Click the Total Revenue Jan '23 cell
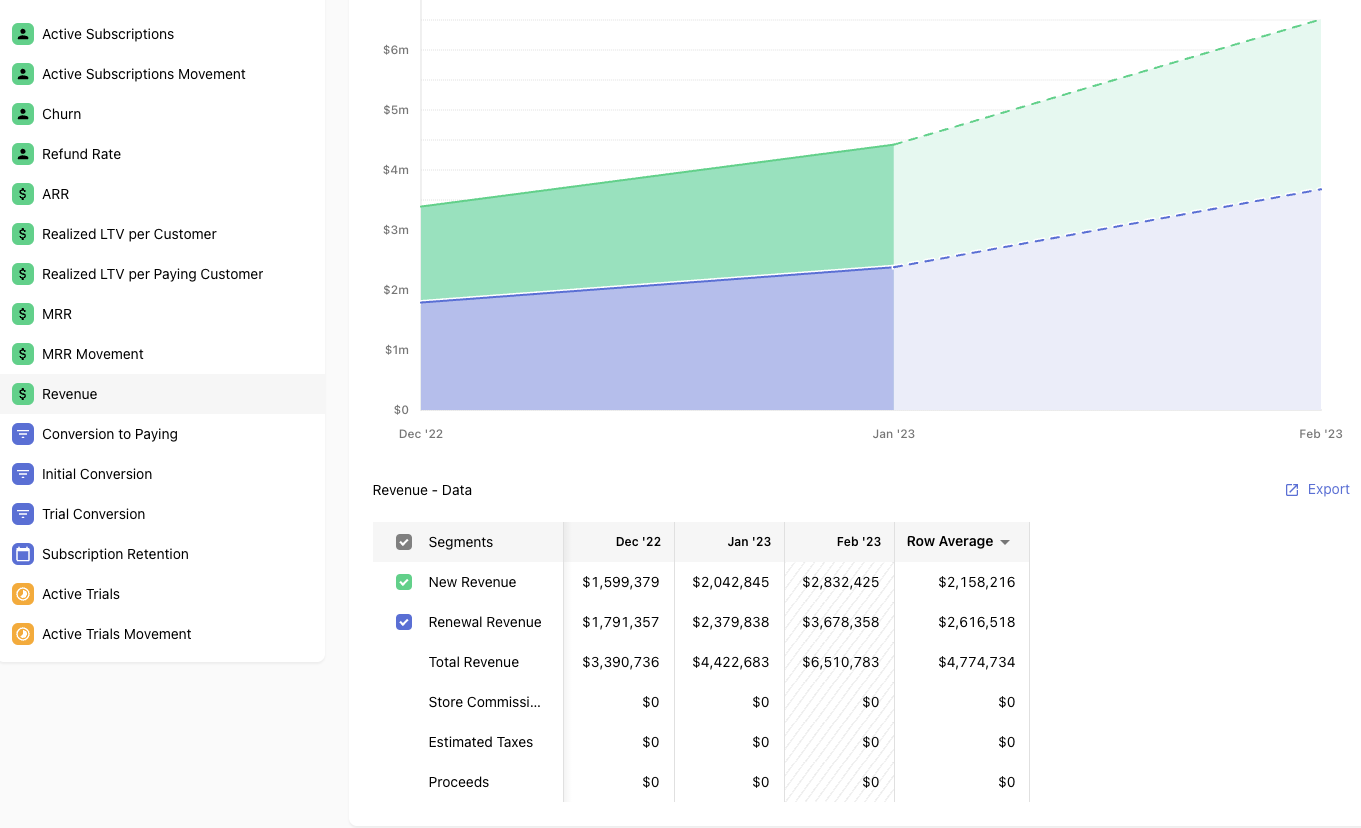The width and height of the screenshot is (1361, 828). [x=731, y=662]
